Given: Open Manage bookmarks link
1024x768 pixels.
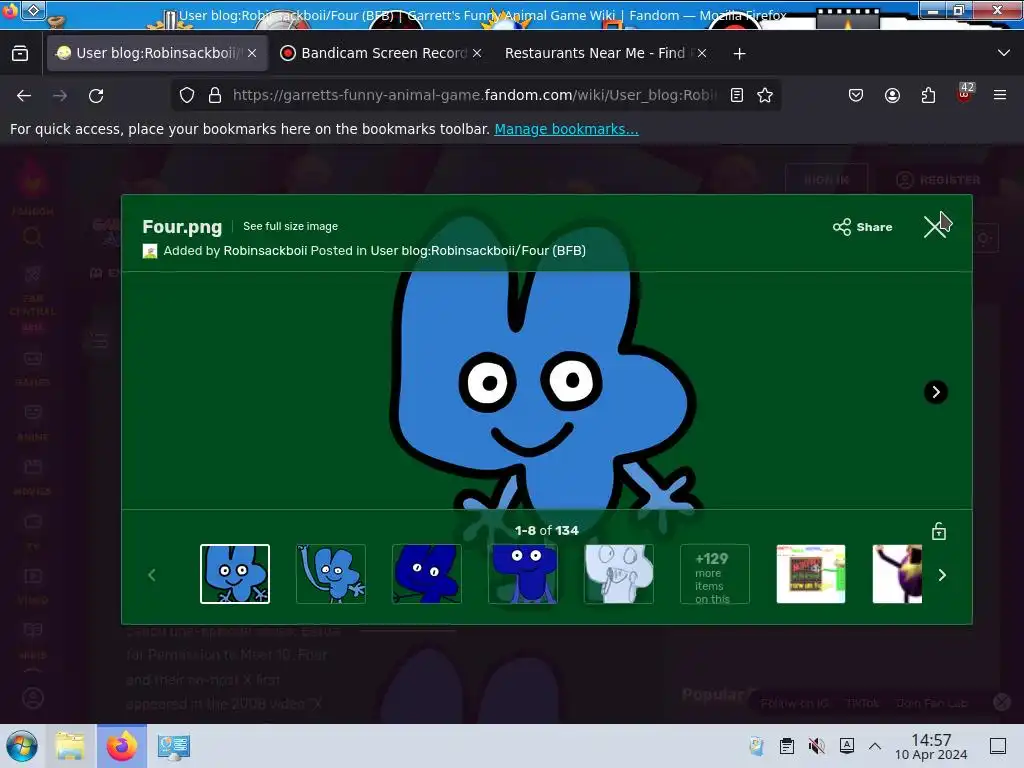Looking at the screenshot, I should click(x=566, y=129).
